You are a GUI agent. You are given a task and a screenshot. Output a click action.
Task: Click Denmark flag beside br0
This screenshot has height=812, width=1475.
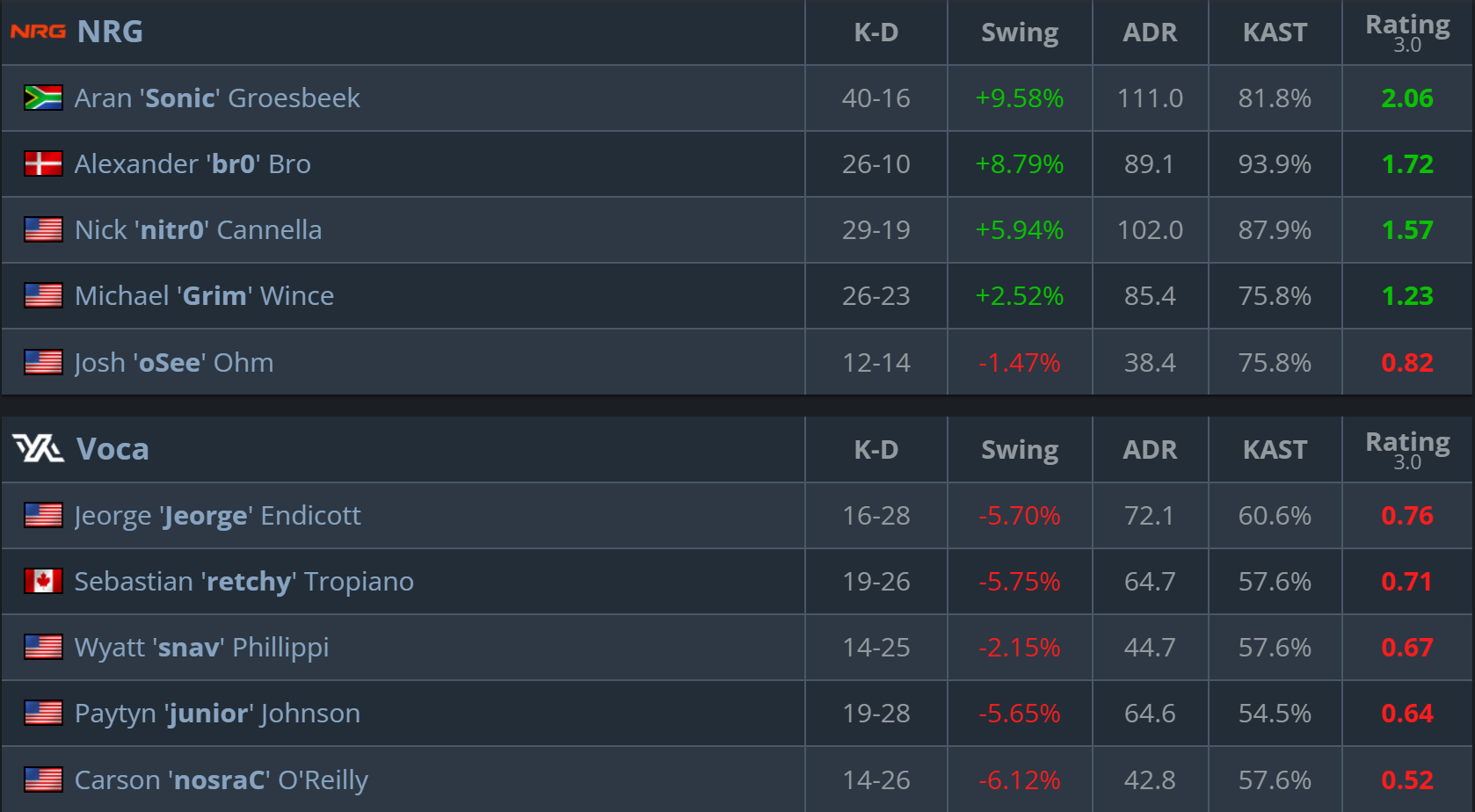coord(43,163)
